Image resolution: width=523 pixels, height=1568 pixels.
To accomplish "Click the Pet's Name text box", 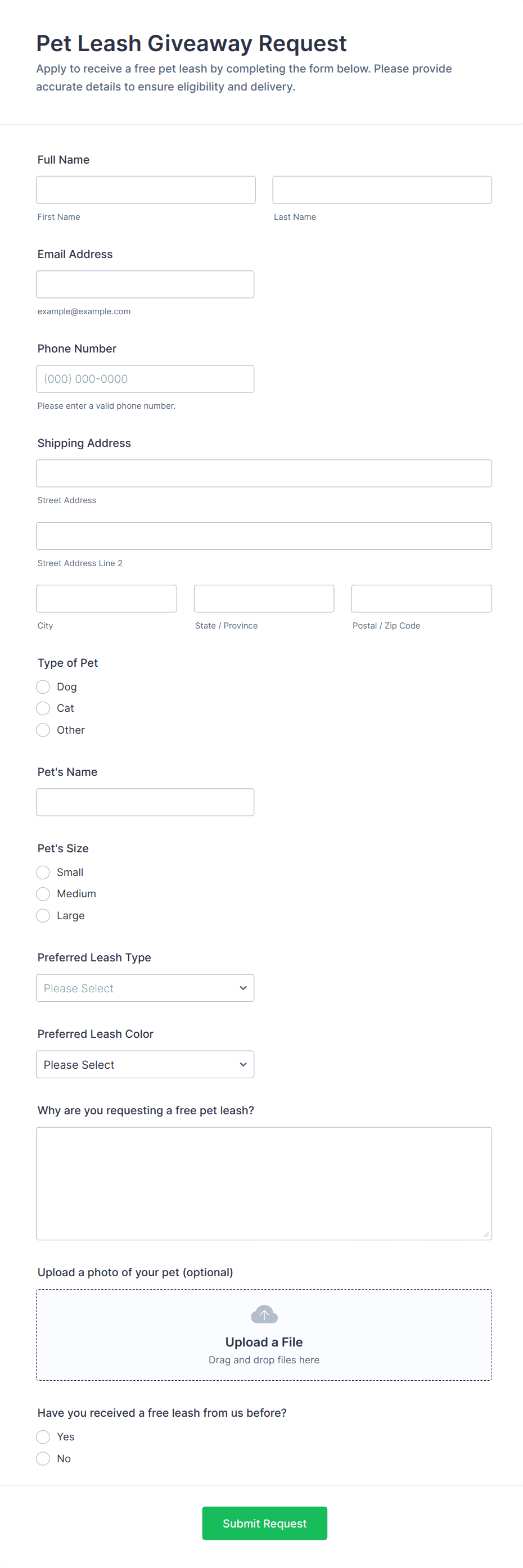I will (145, 802).
